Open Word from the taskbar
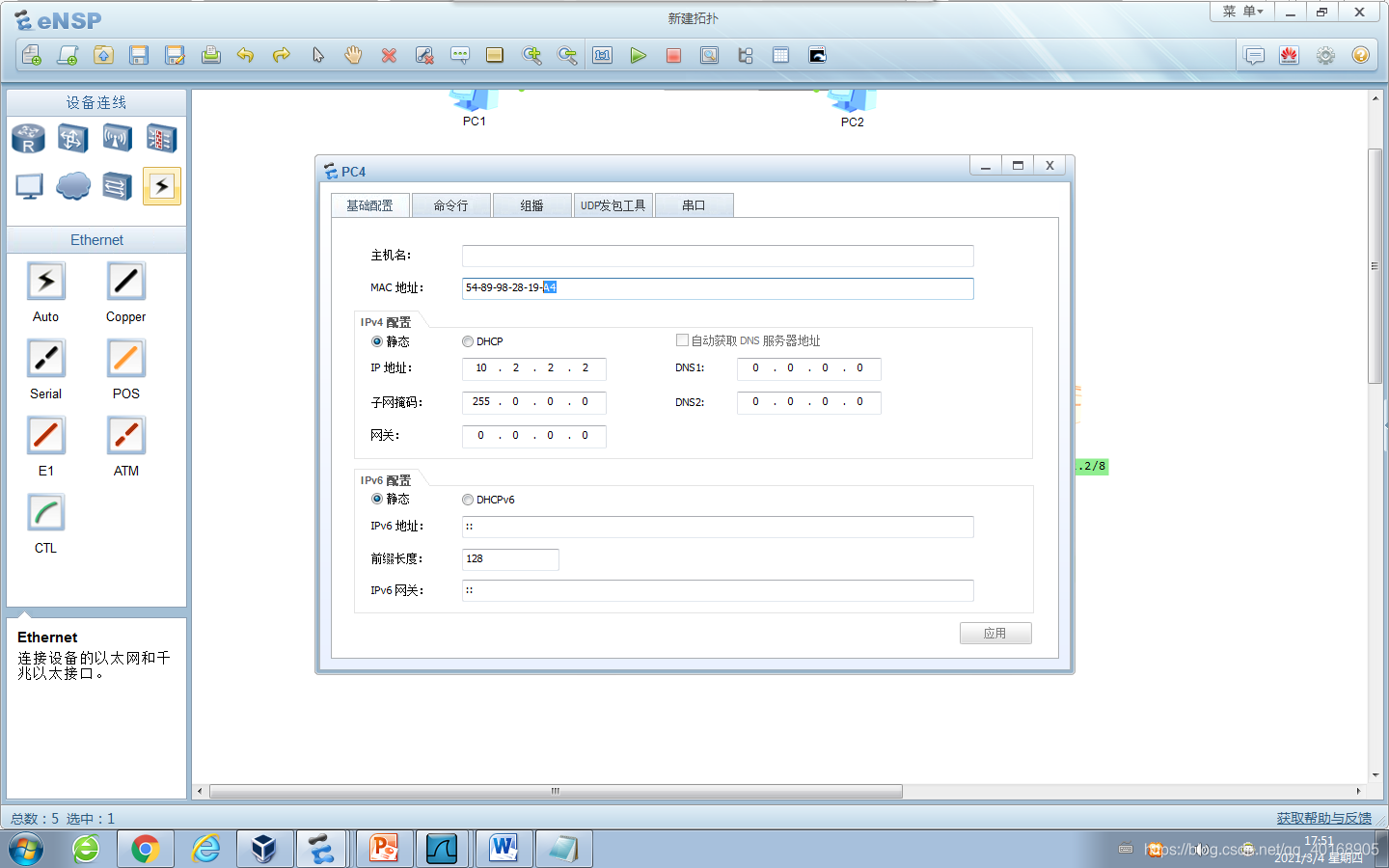 coord(504,849)
